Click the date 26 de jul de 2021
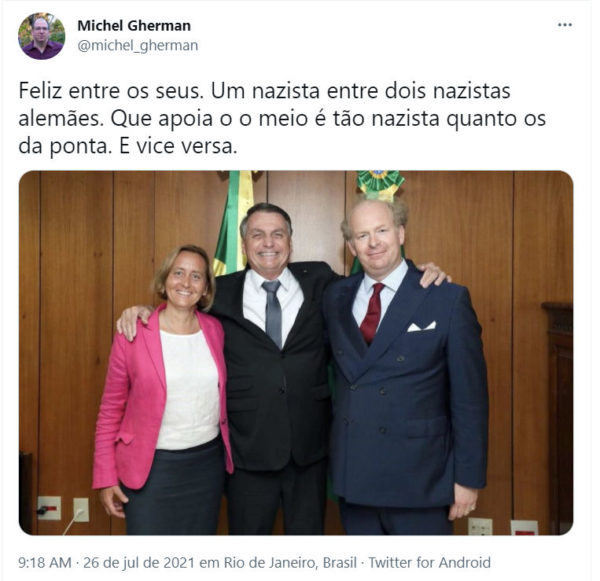600x581 pixels. tap(140, 563)
